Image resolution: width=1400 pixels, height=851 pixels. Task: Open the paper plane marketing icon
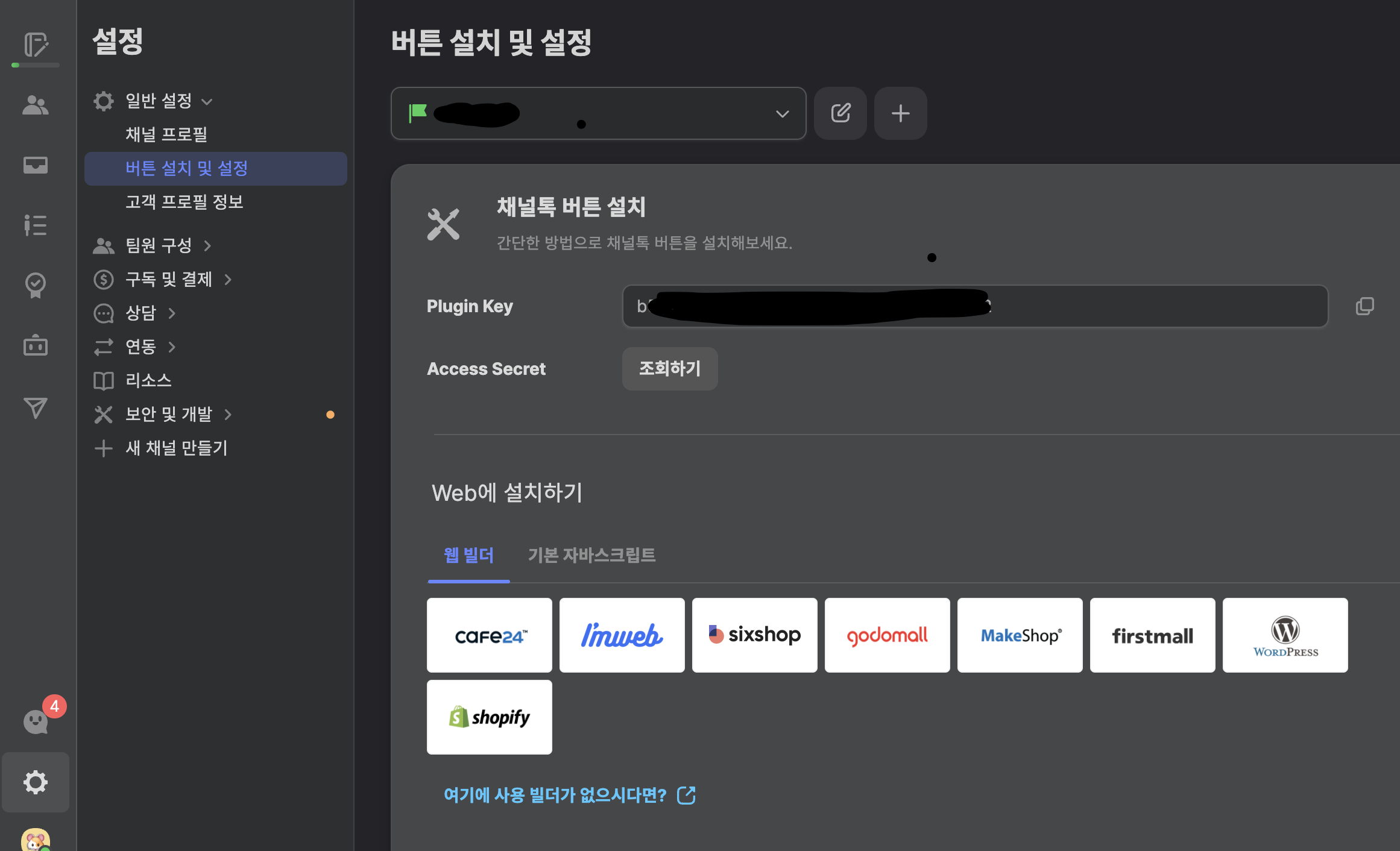click(36, 408)
